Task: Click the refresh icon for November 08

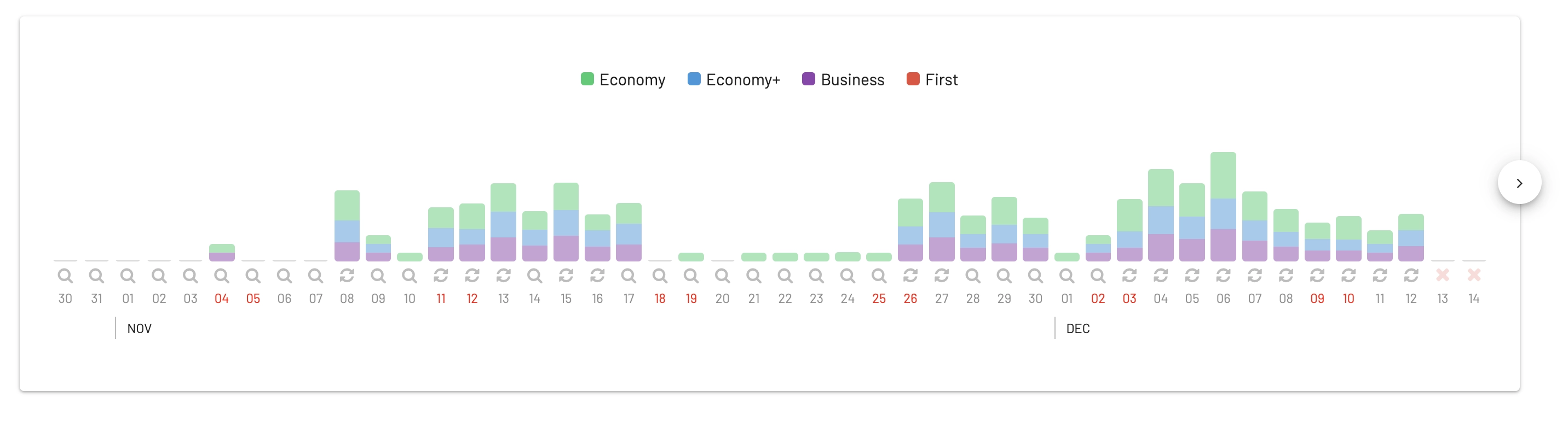Action: pos(347,276)
